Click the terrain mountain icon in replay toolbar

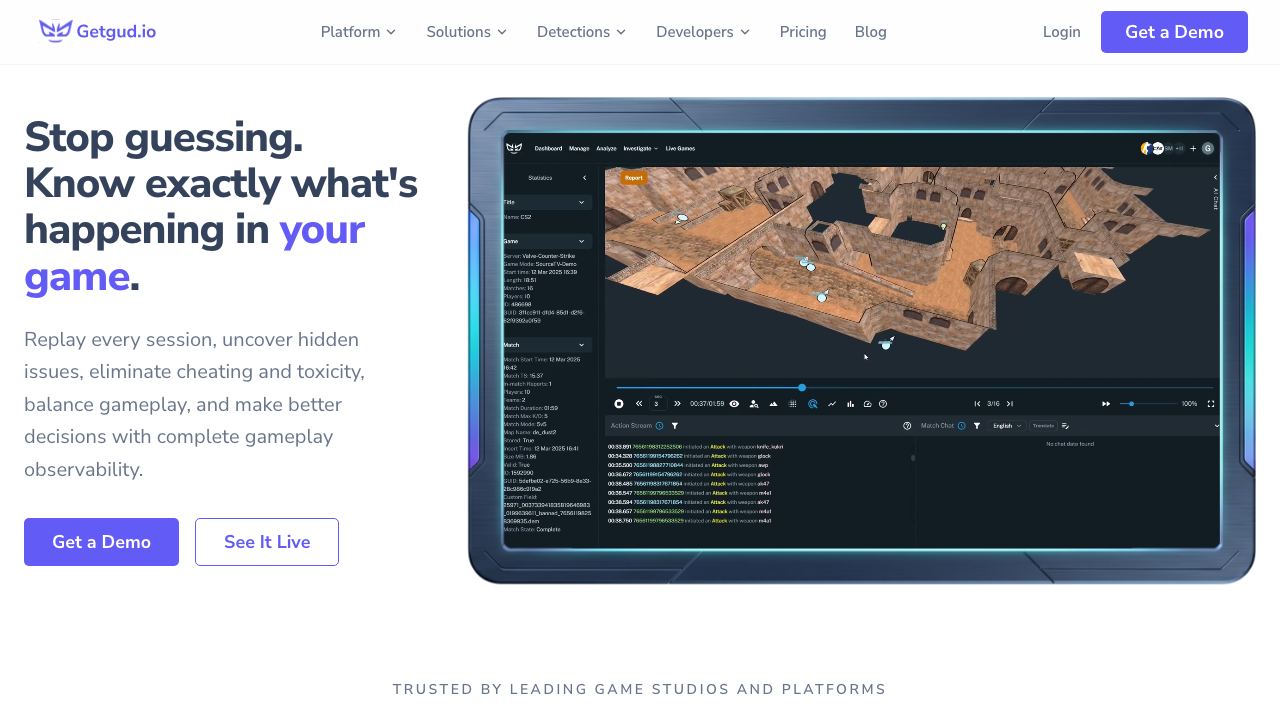click(773, 404)
